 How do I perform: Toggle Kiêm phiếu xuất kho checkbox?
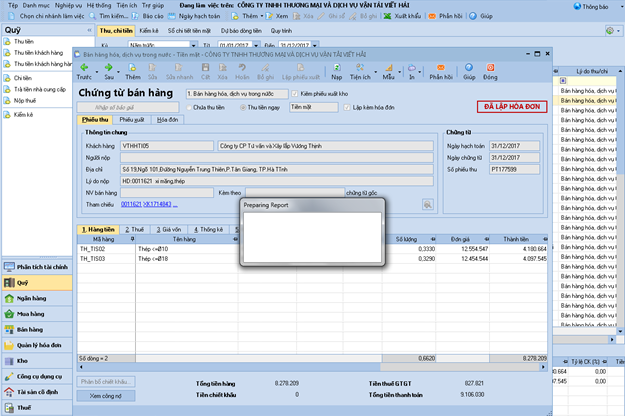pyautogui.click(x=295, y=94)
